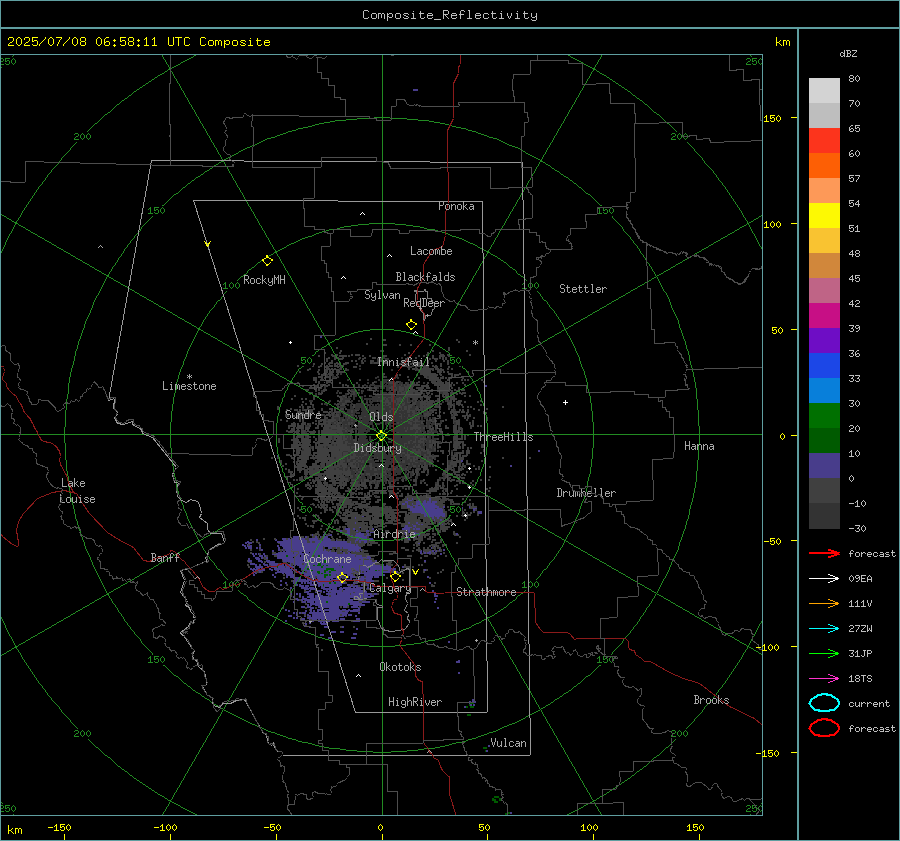
Task: Click the dBZ legend heading
Action: [848, 54]
